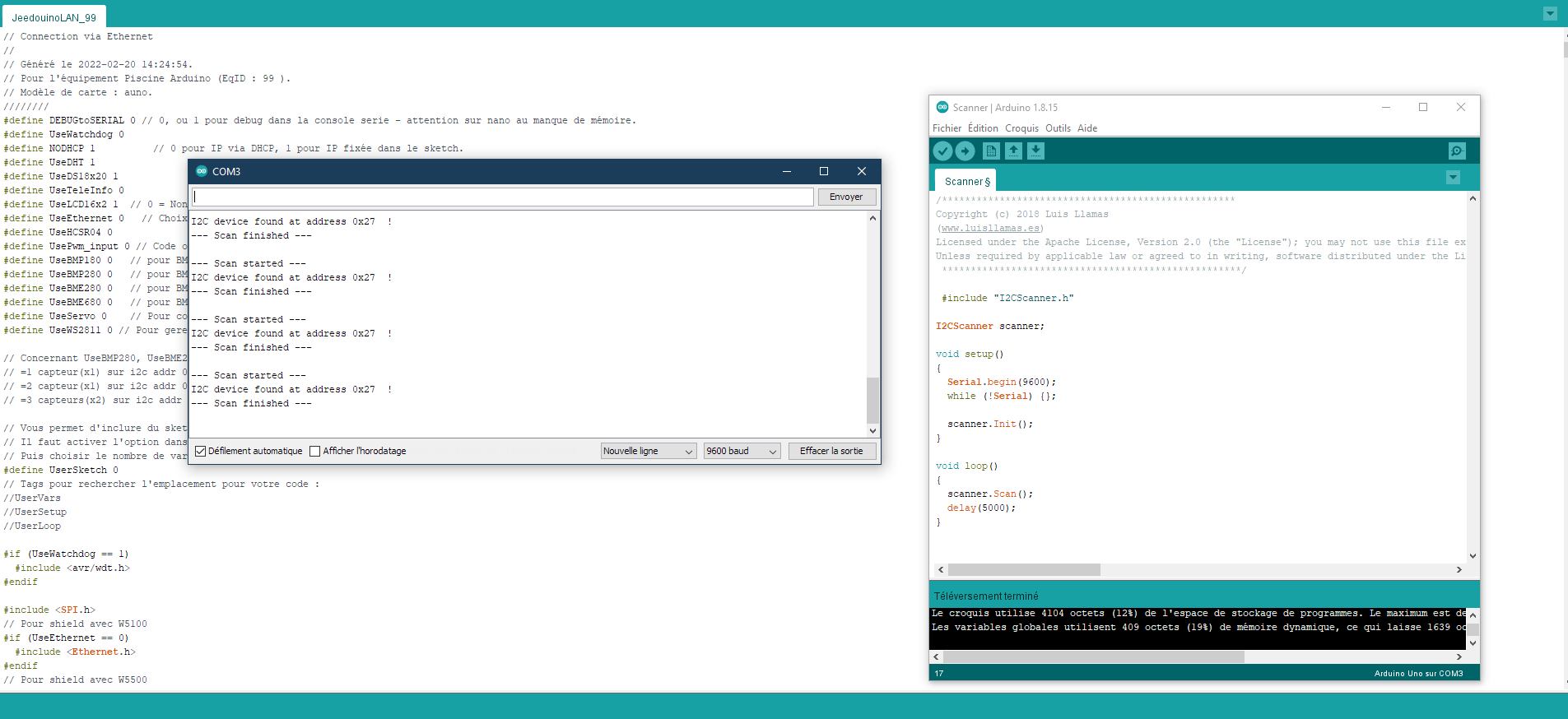This screenshot has height=719, width=1568.
Task: Open the Aide menu in Scanner
Action: click(x=1087, y=128)
